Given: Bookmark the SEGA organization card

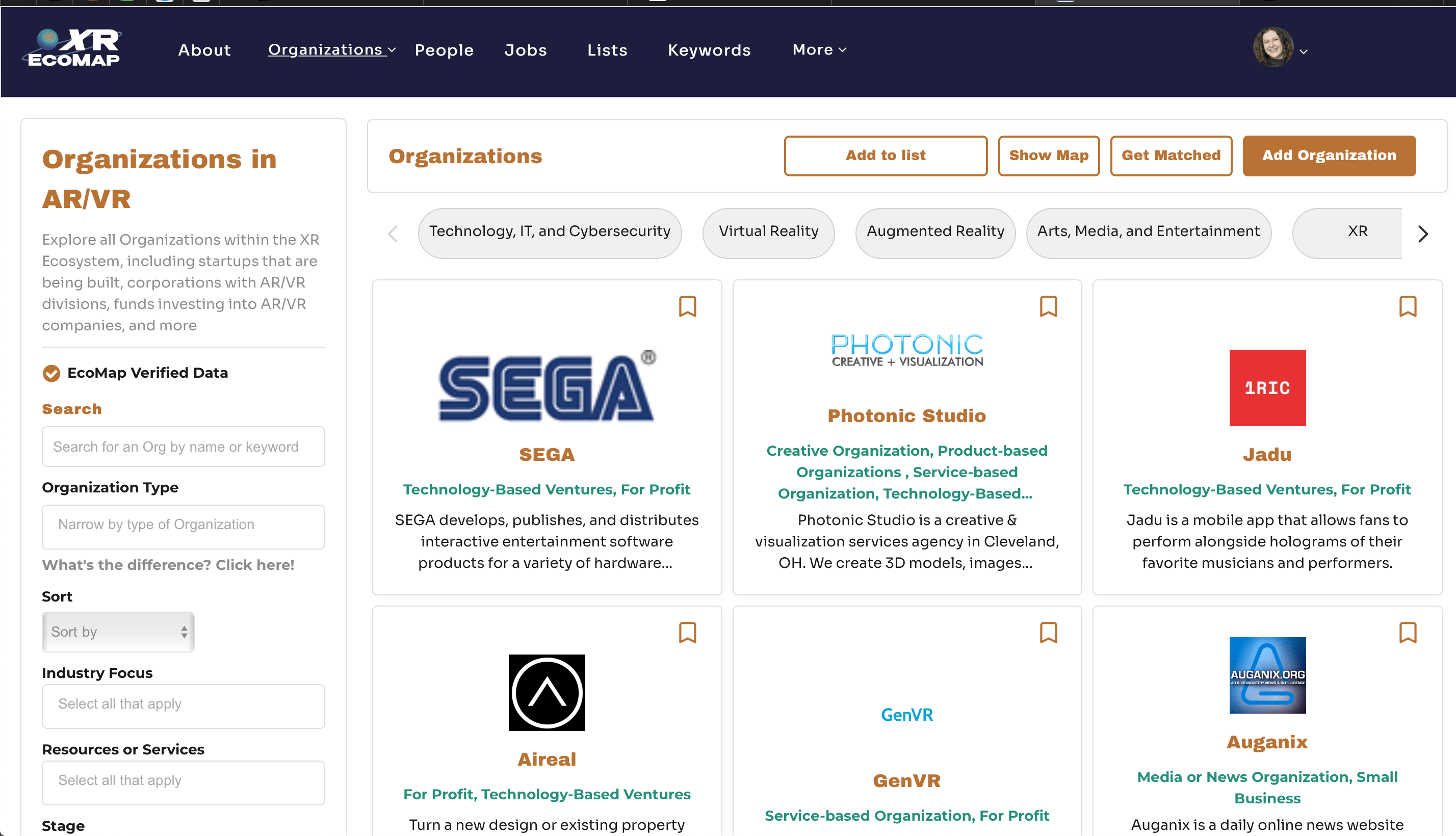Looking at the screenshot, I should pyautogui.click(x=687, y=306).
